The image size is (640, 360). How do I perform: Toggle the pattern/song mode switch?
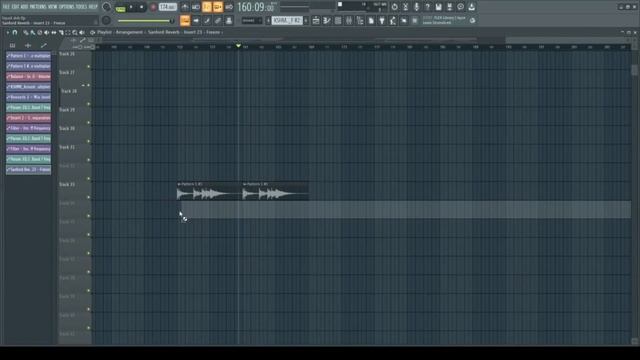click(120, 7)
